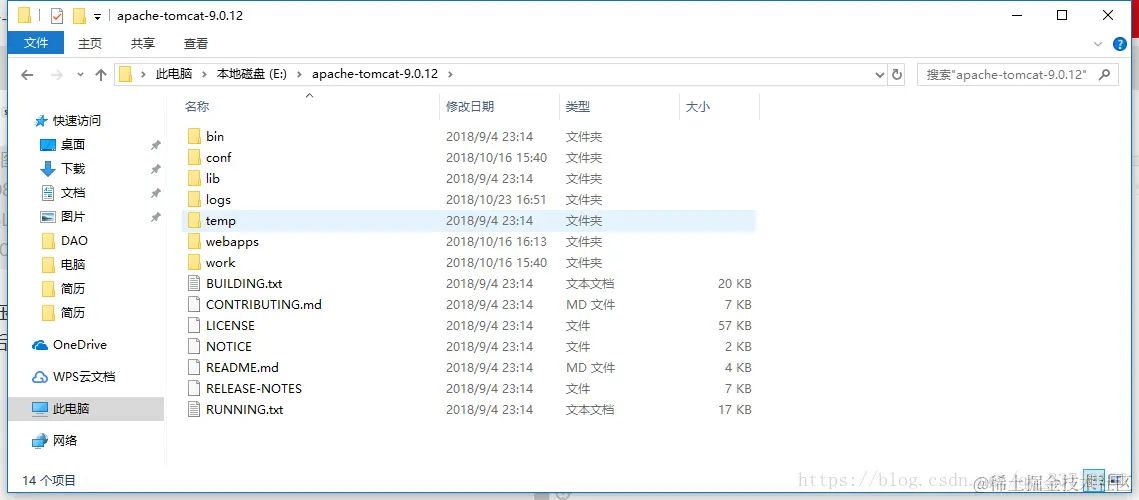Viewport: 1139px width, 500px height.
Task: Select WPS云文档 in the navigation pane
Action: [84, 377]
